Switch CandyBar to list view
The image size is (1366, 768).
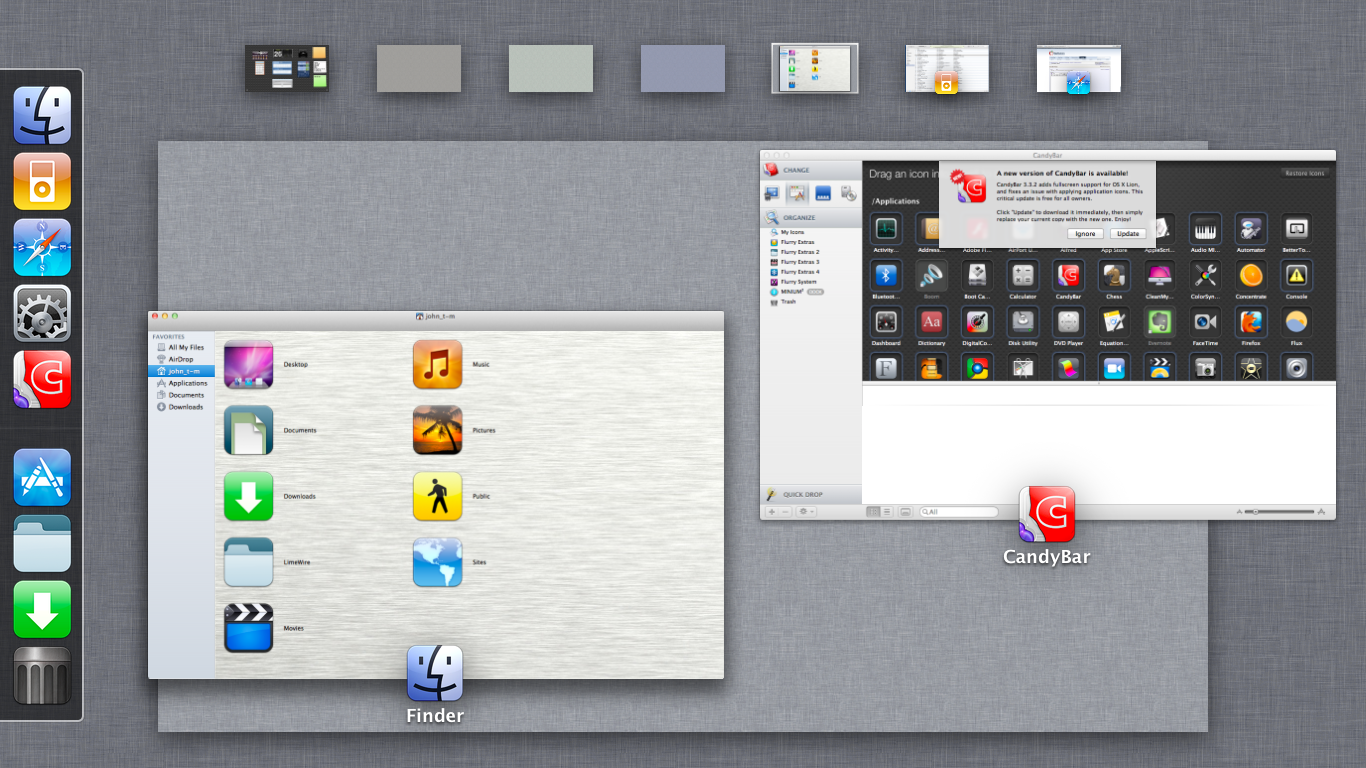tap(887, 511)
